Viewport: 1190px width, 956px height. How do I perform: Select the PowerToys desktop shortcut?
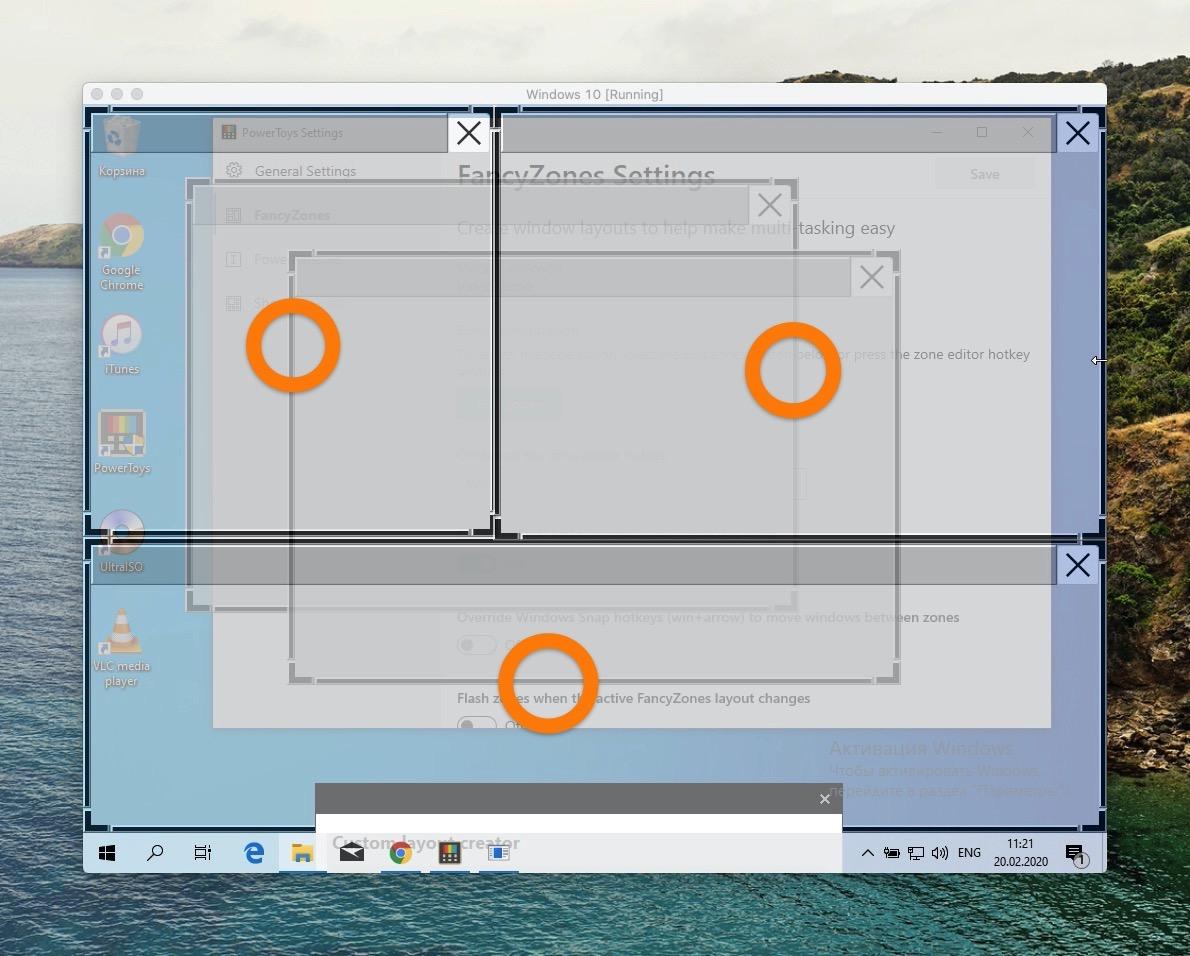point(121,443)
